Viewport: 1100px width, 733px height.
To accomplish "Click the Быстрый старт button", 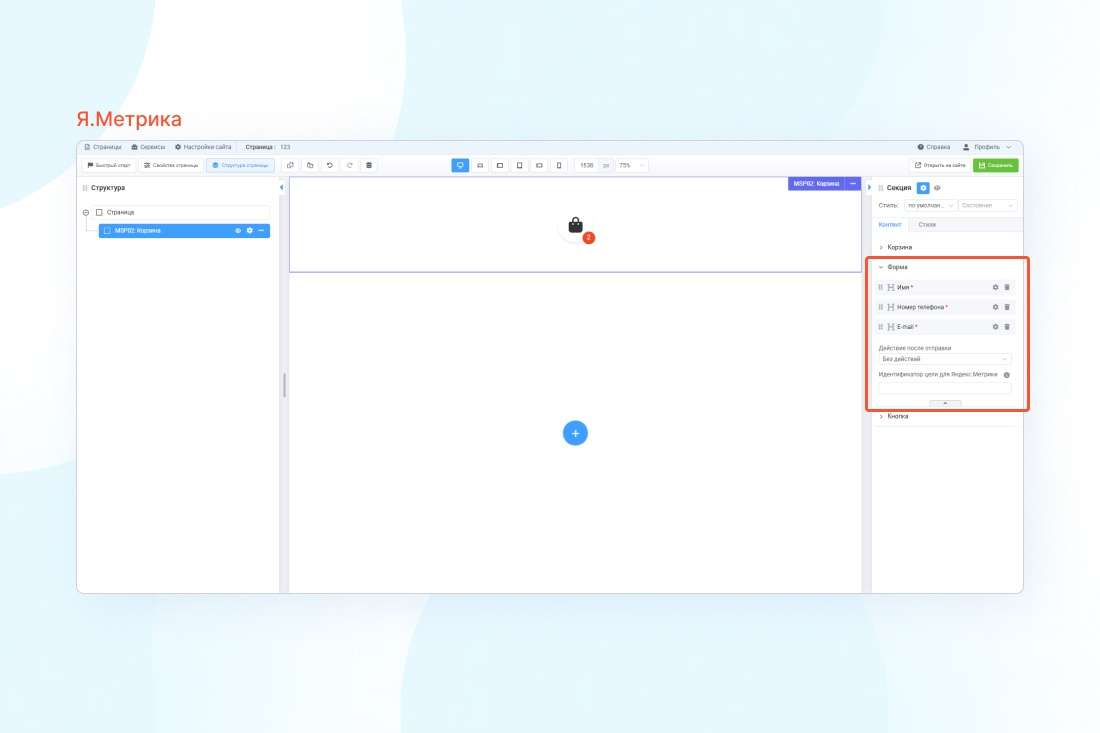I will click(109, 166).
